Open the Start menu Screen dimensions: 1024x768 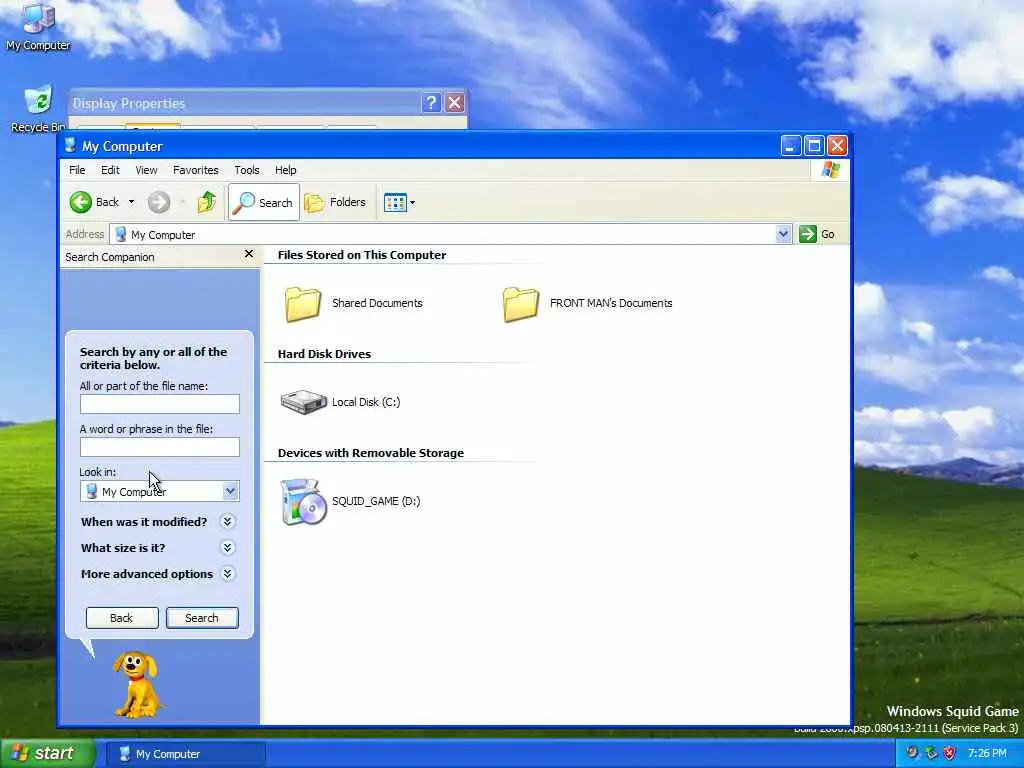point(46,754)
